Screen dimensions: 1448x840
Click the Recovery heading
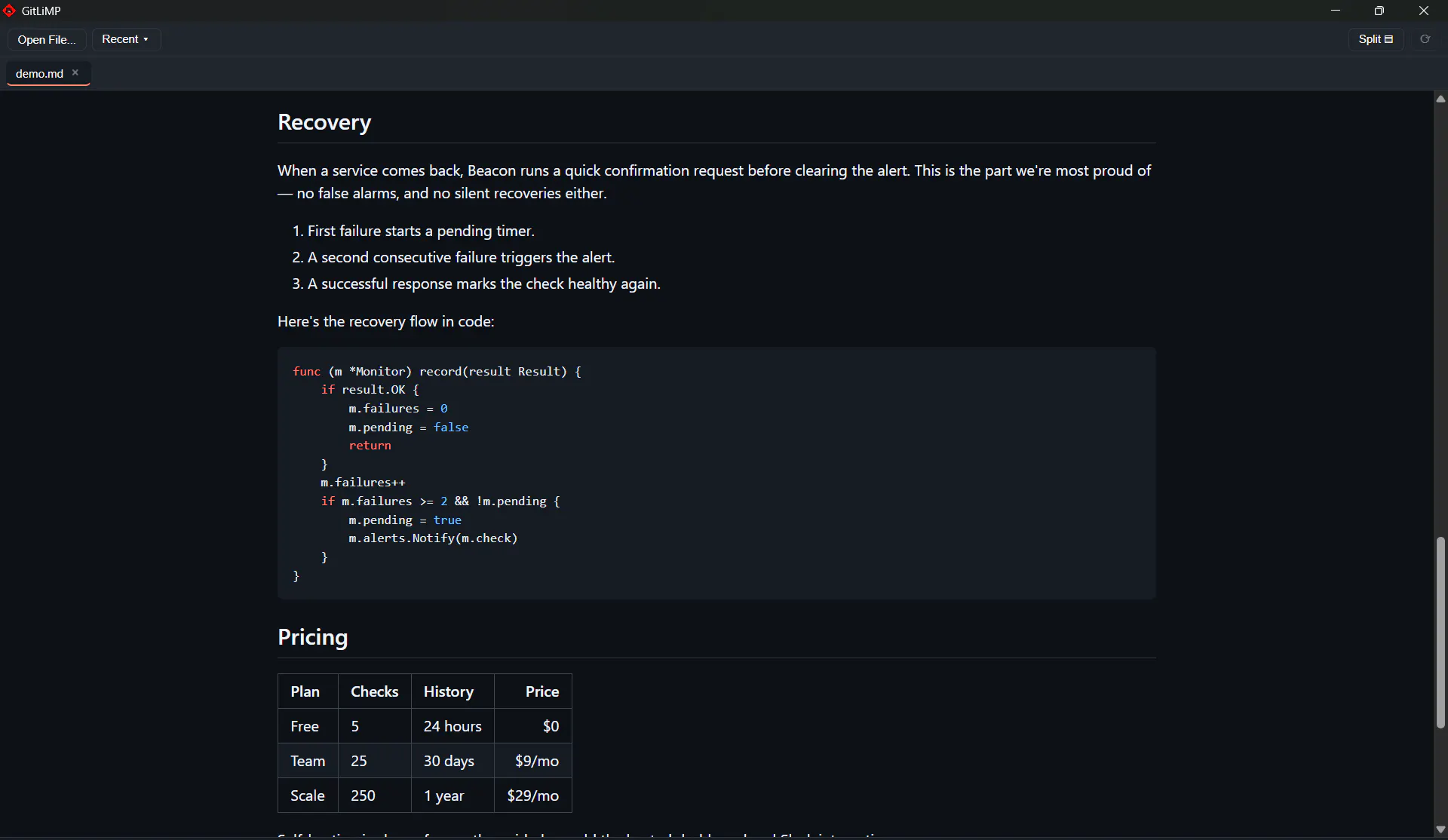point(324,122)
